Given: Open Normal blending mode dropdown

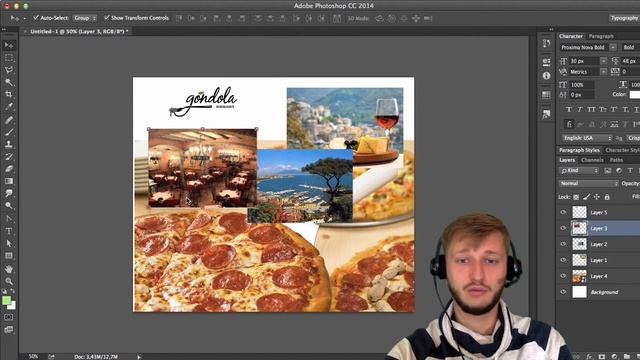Looking at the screenshot, I should 588,184.
